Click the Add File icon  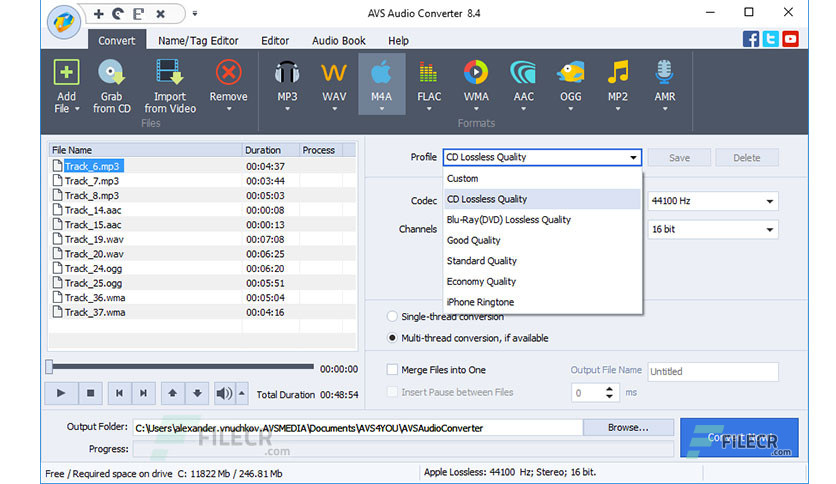point(66,72)
